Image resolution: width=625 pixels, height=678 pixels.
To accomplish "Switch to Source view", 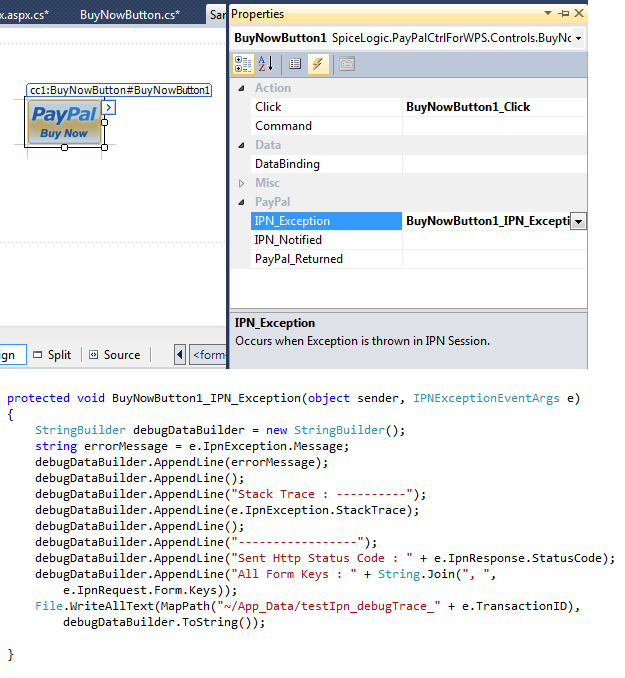I will click(115, 355).
